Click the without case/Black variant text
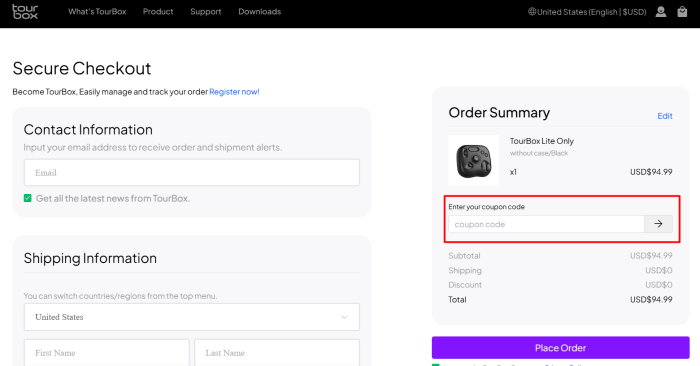The width and height of the screenshot is (700, 366). tap(539, 153)
